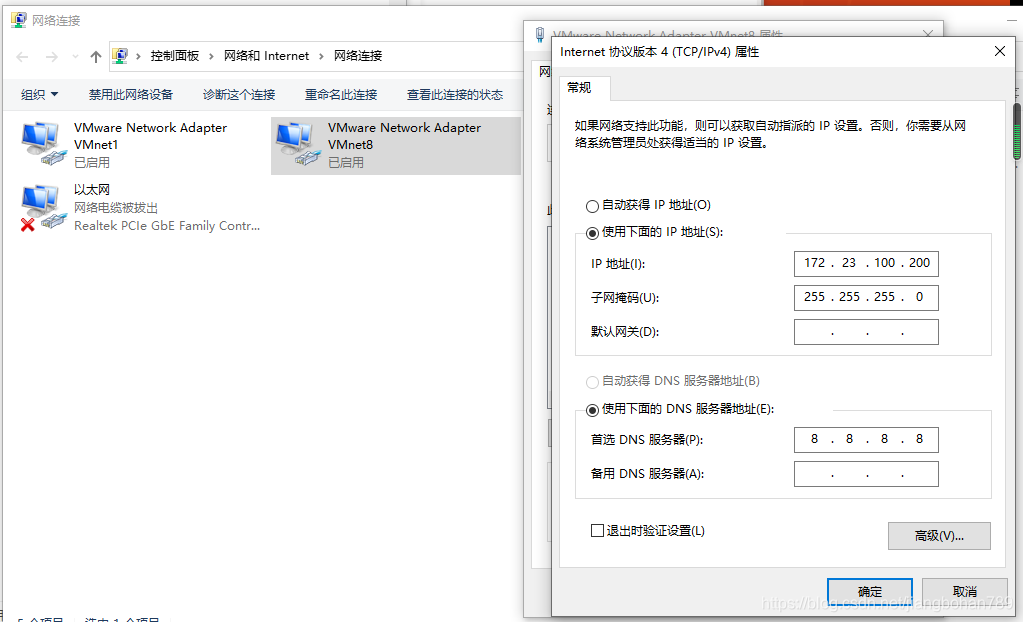Click the 网络连接 window title icon
1023x622 pixels.
pyautogui.click(x=19, y=20)
